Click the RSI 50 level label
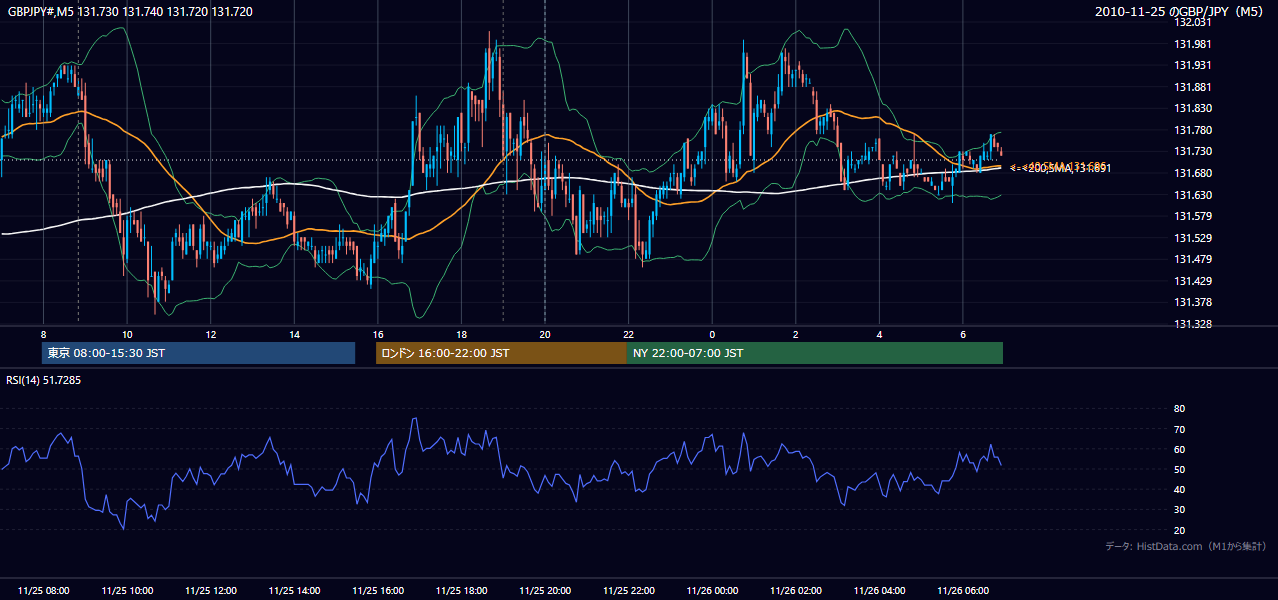The width and height of the screenshot is (1278, 600). coord(1179,469)
